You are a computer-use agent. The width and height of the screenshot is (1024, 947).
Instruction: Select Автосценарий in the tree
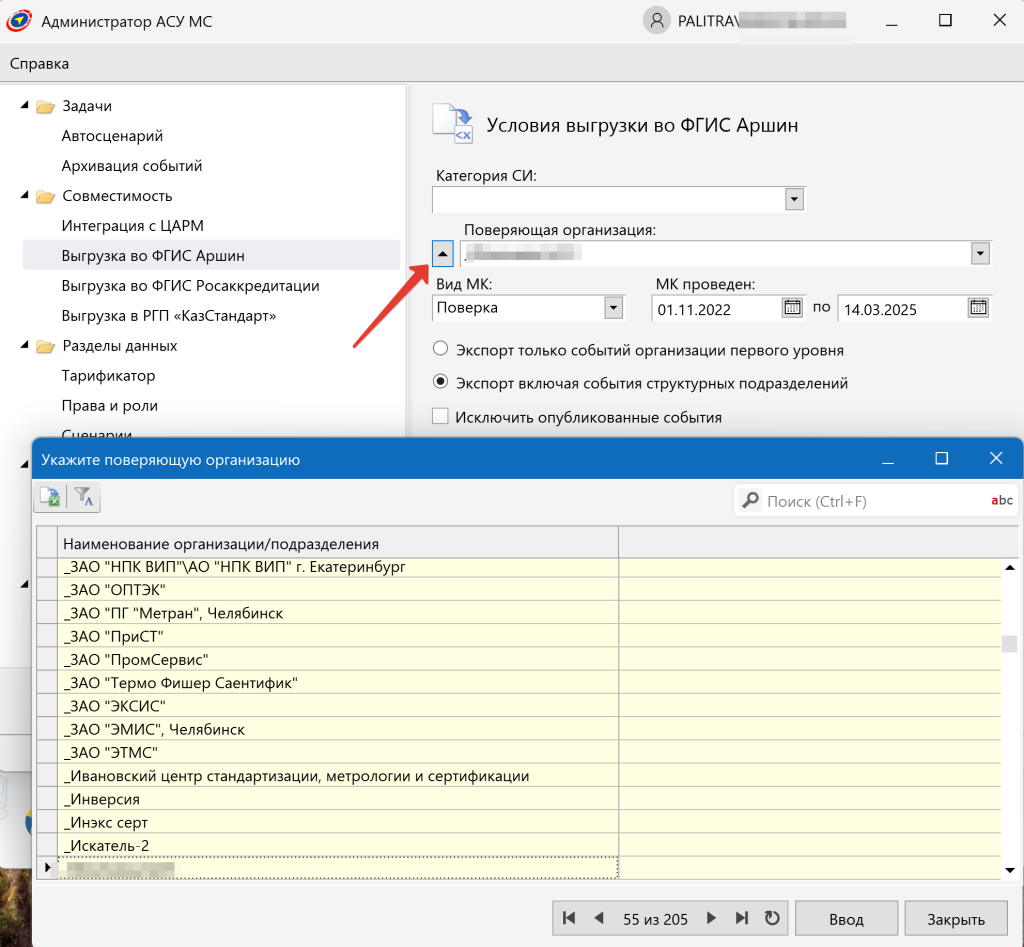click(112, 136)
